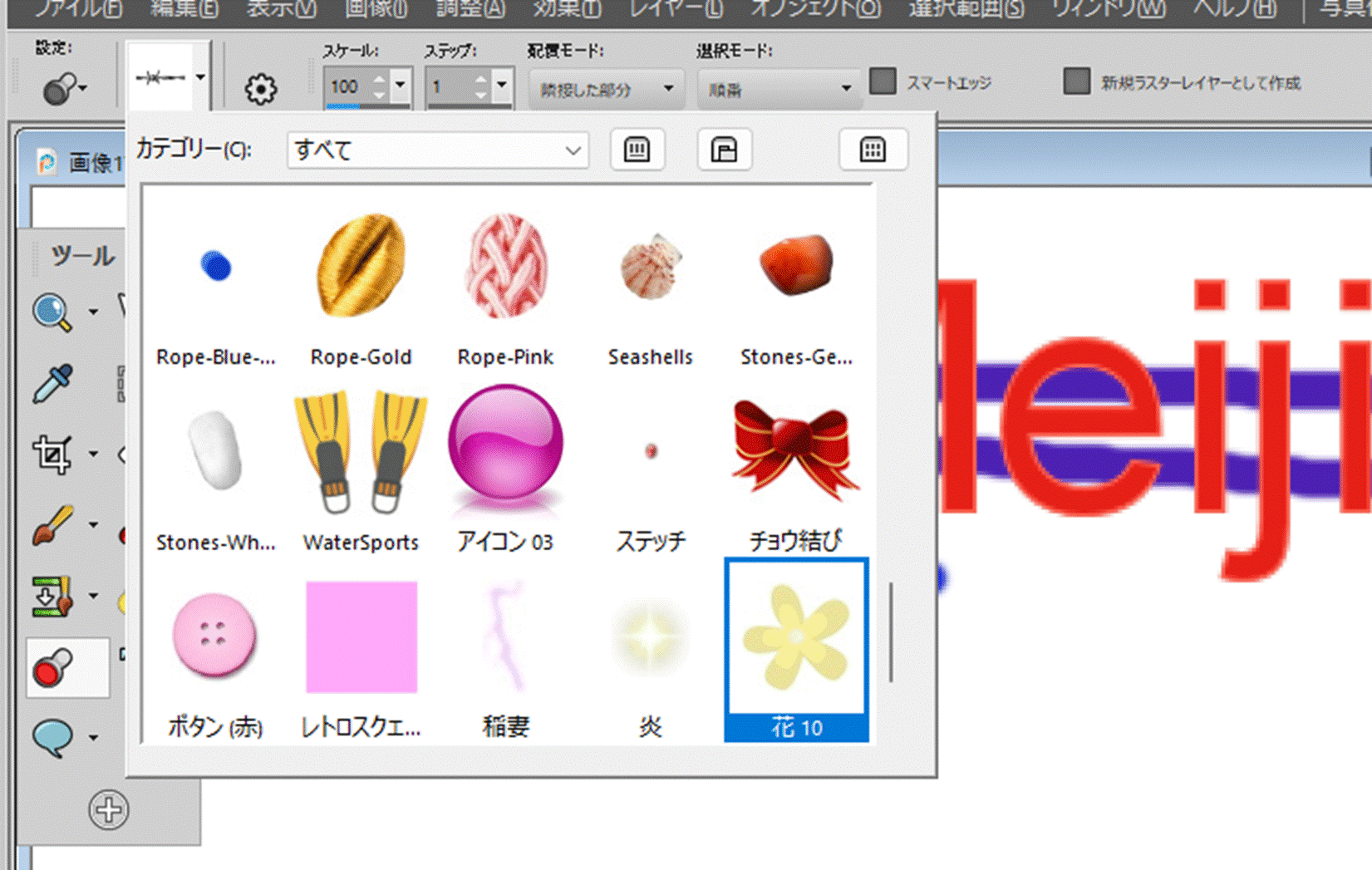Open the 表示 menu

point(282,9)
